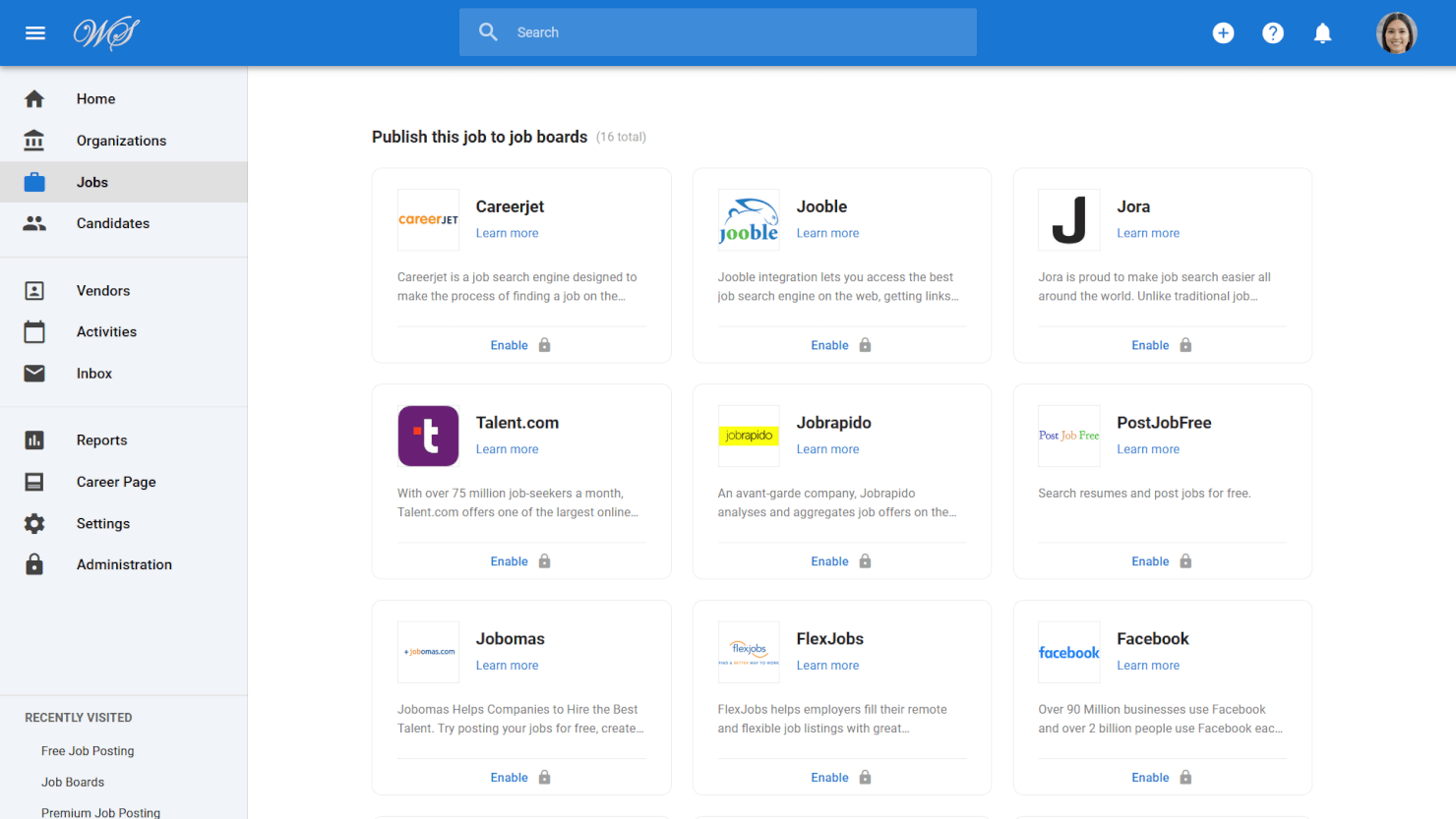Enable the Jobomas job board
Image resolution: width=1456 pixels, height=819 pixels.
pos(510,778)
